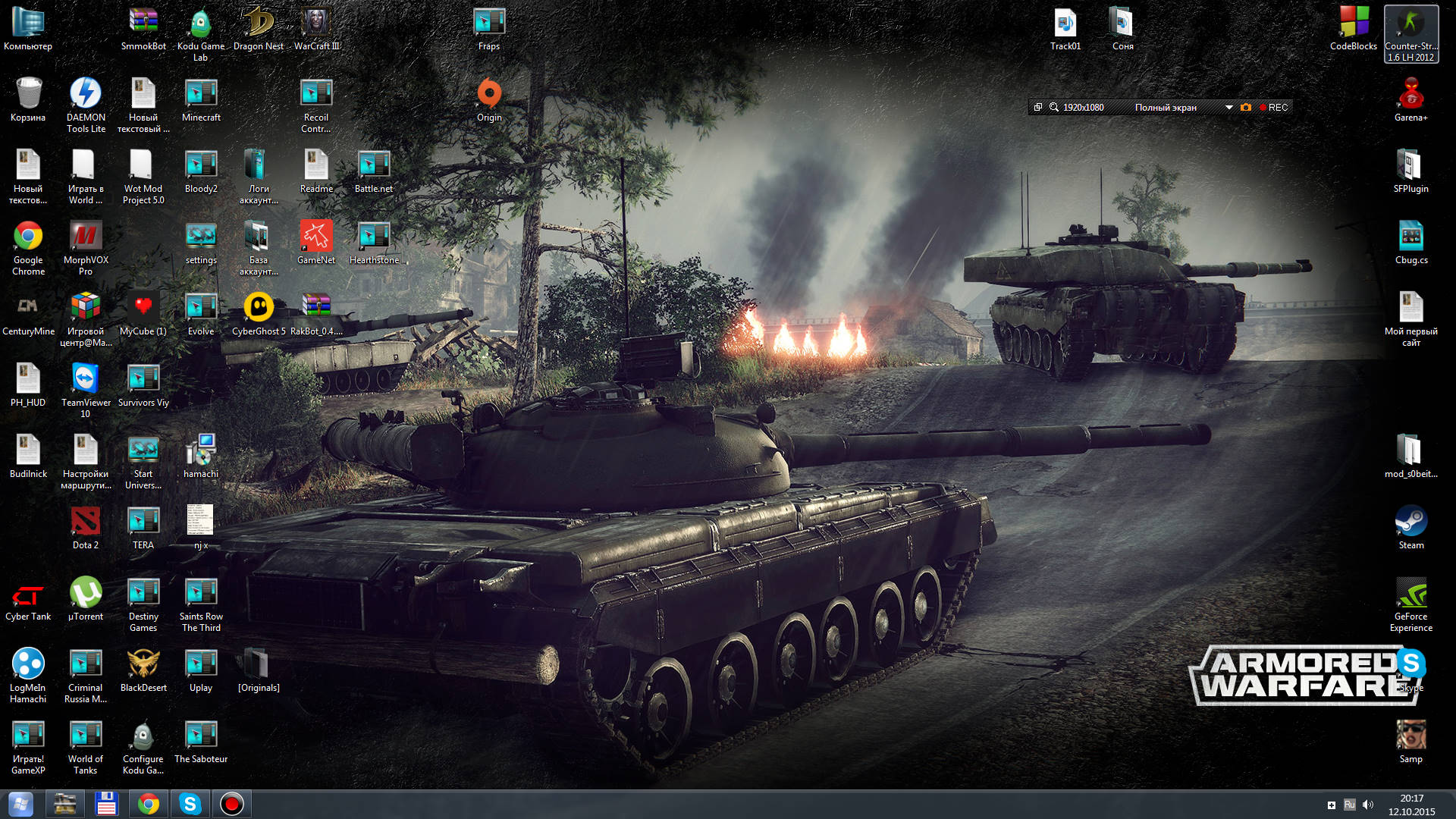The image size is (1456, 819).
Task: Open the SmmokBot archive icon
Action: point(143,29)
